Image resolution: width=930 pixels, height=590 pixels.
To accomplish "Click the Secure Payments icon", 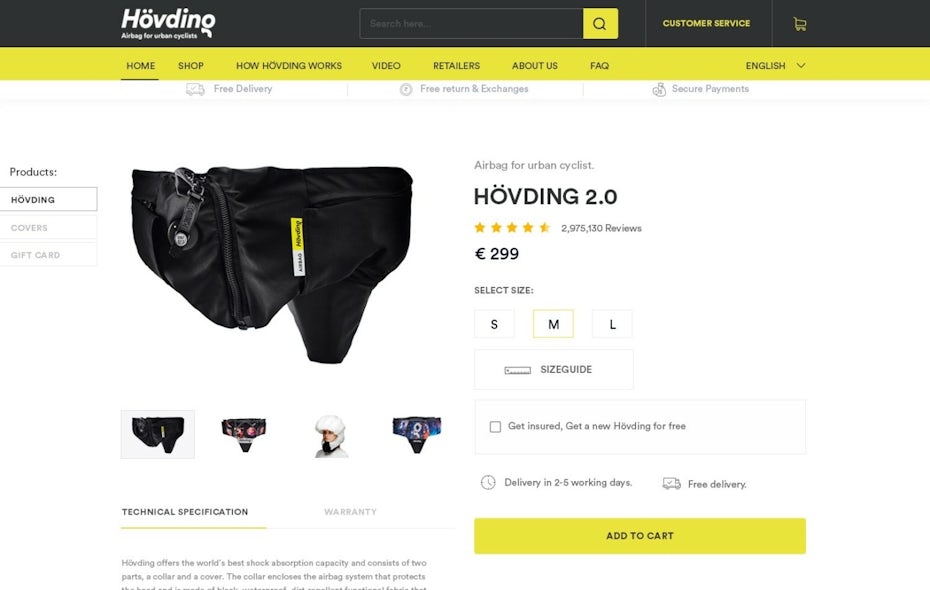I will (x=659, y=90).
